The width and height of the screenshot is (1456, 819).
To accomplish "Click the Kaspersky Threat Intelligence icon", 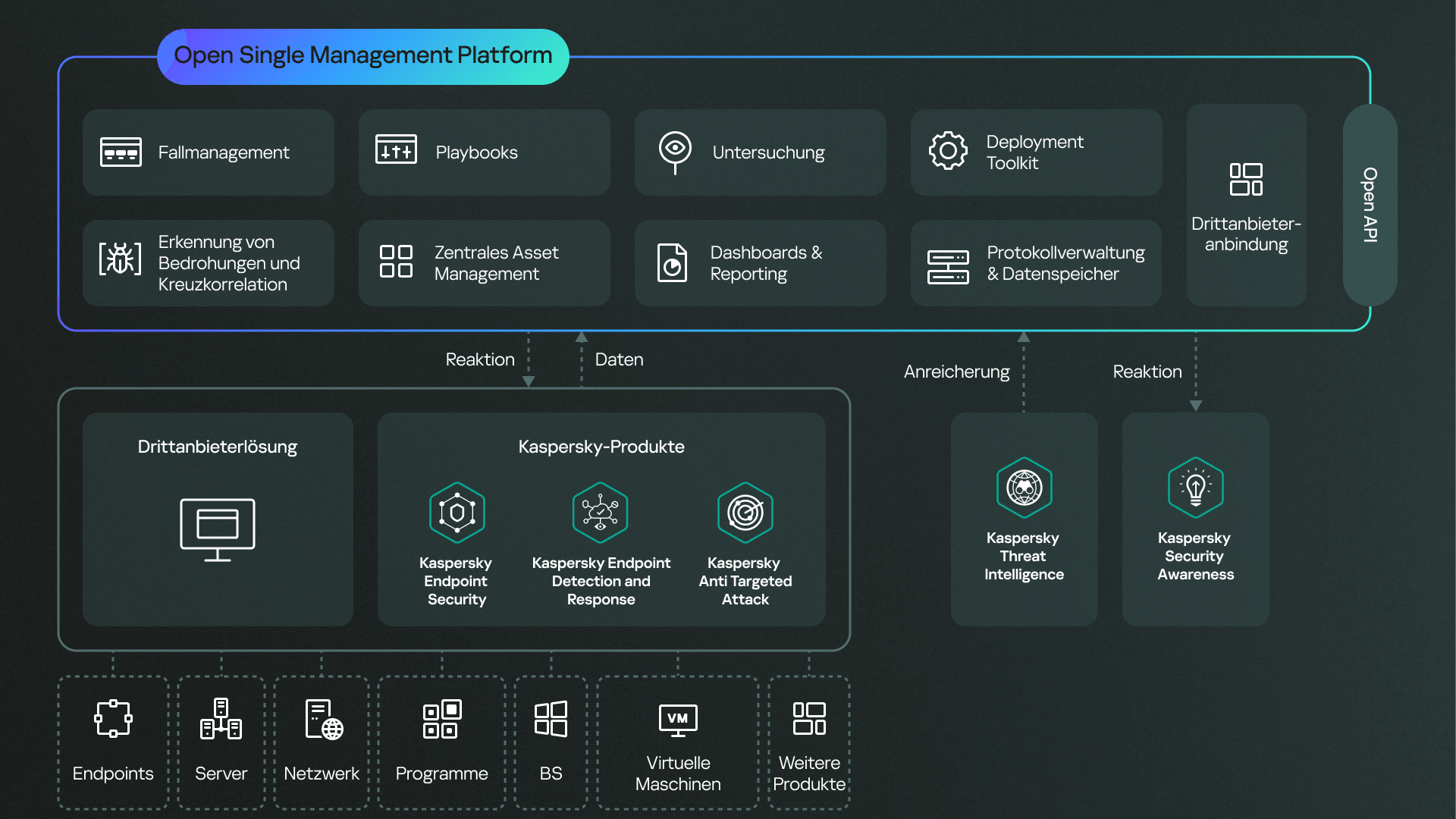I will [1025, 488].
